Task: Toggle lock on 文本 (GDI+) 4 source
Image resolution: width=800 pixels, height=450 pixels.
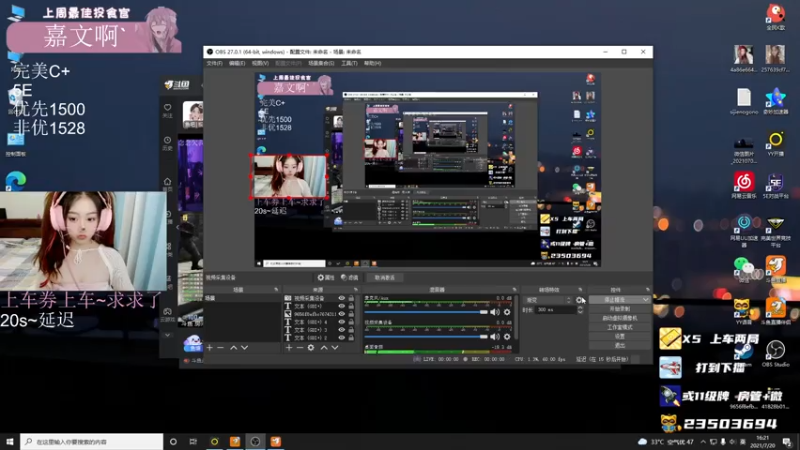Action: tap(351, 322)
